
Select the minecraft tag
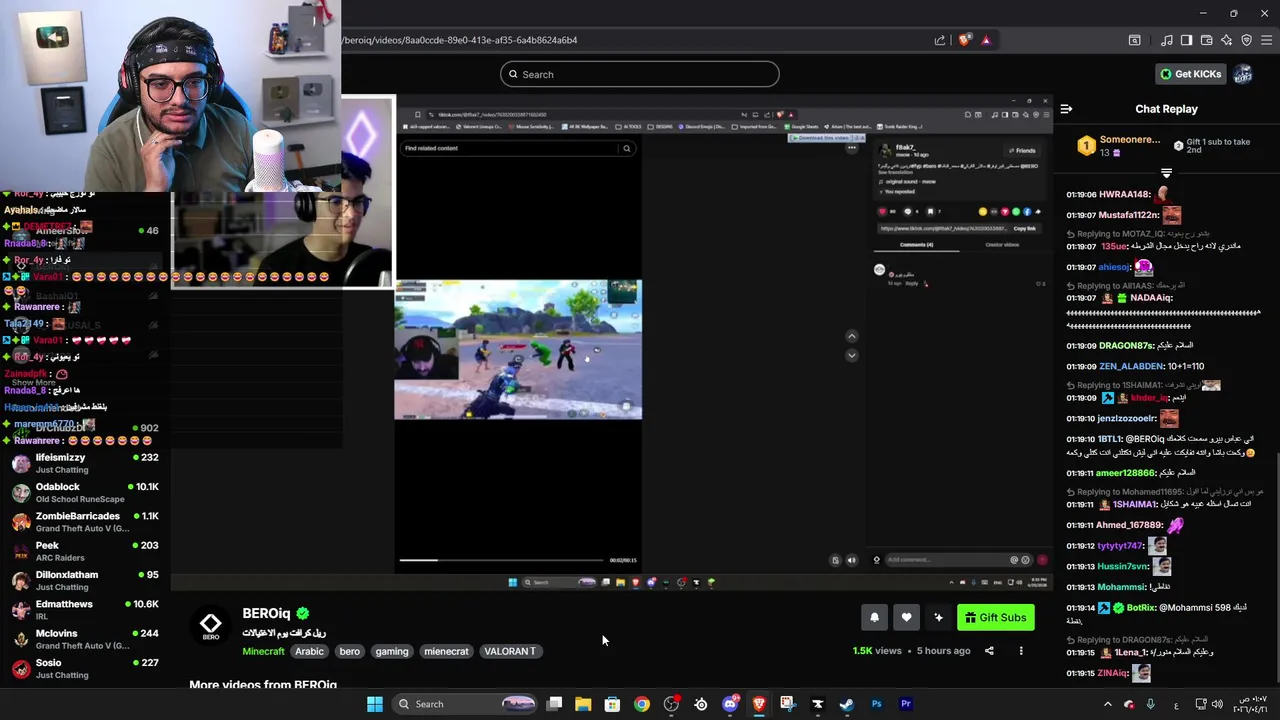446,651
